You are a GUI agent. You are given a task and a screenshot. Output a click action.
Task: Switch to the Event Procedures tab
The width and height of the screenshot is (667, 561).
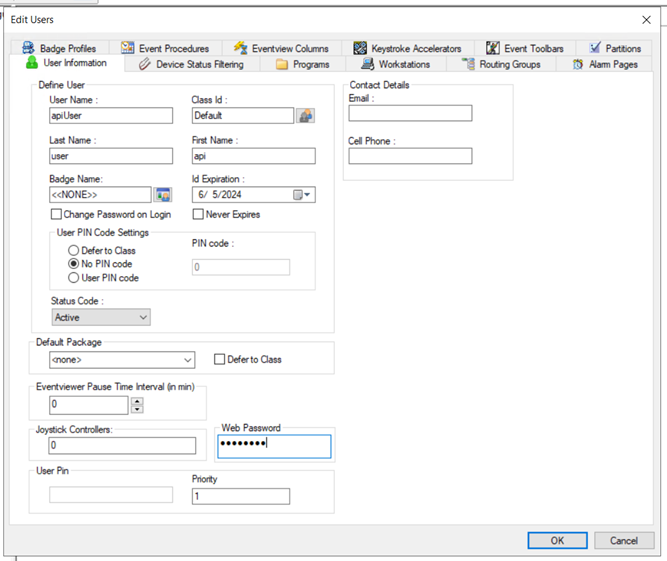tap(165, 48)
